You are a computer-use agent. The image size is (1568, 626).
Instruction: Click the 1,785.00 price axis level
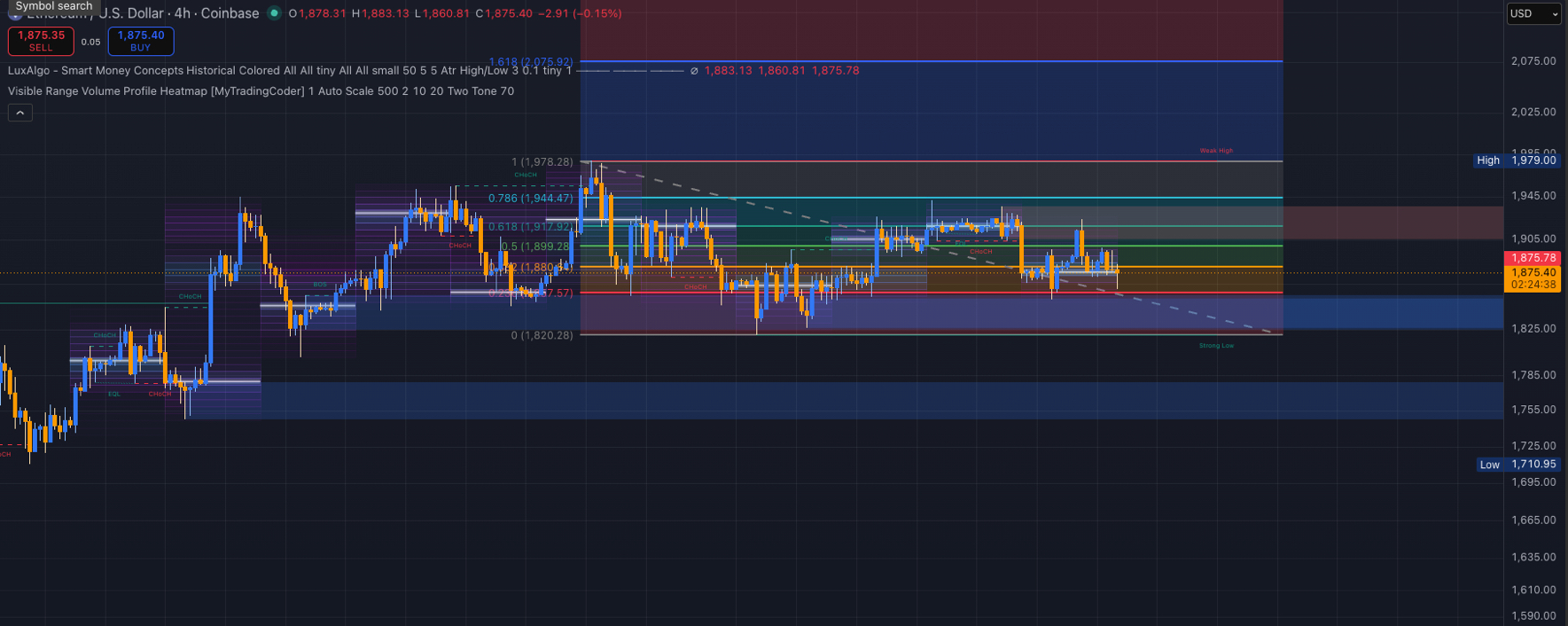coord(1533,375)
